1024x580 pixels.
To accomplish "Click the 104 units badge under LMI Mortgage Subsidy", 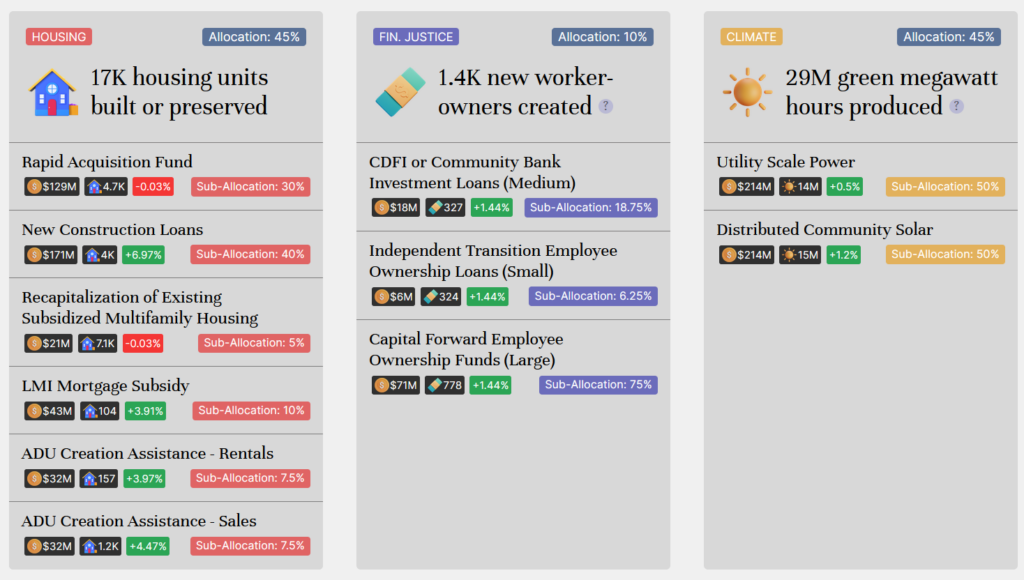I will coord(99,411).
